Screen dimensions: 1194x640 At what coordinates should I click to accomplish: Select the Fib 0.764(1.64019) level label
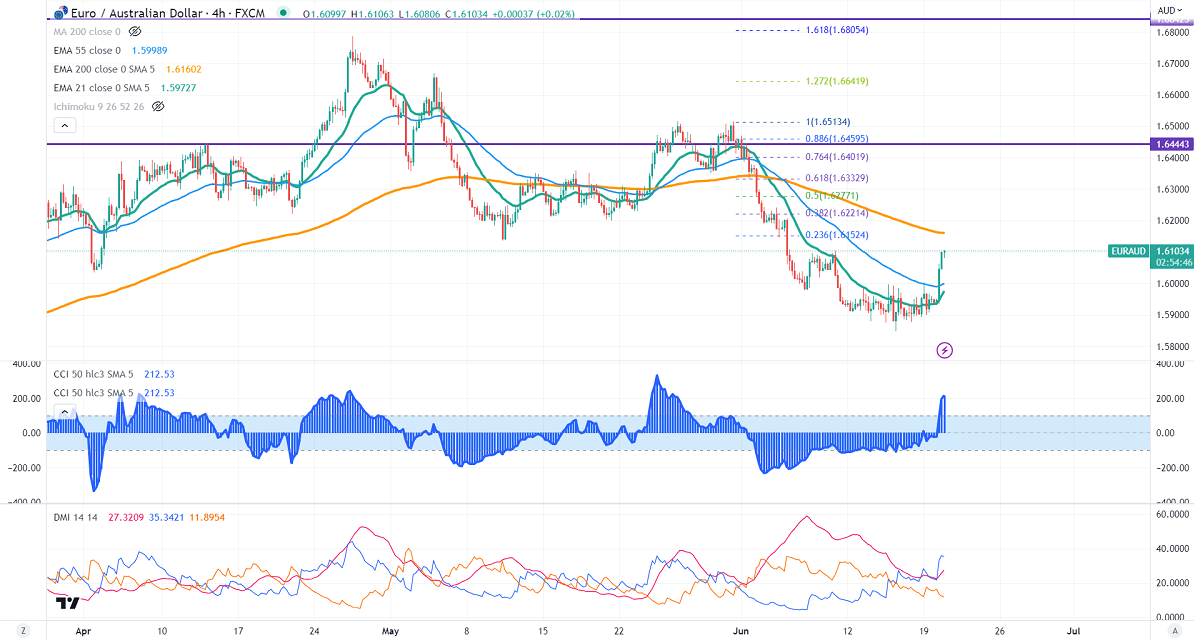837,157
